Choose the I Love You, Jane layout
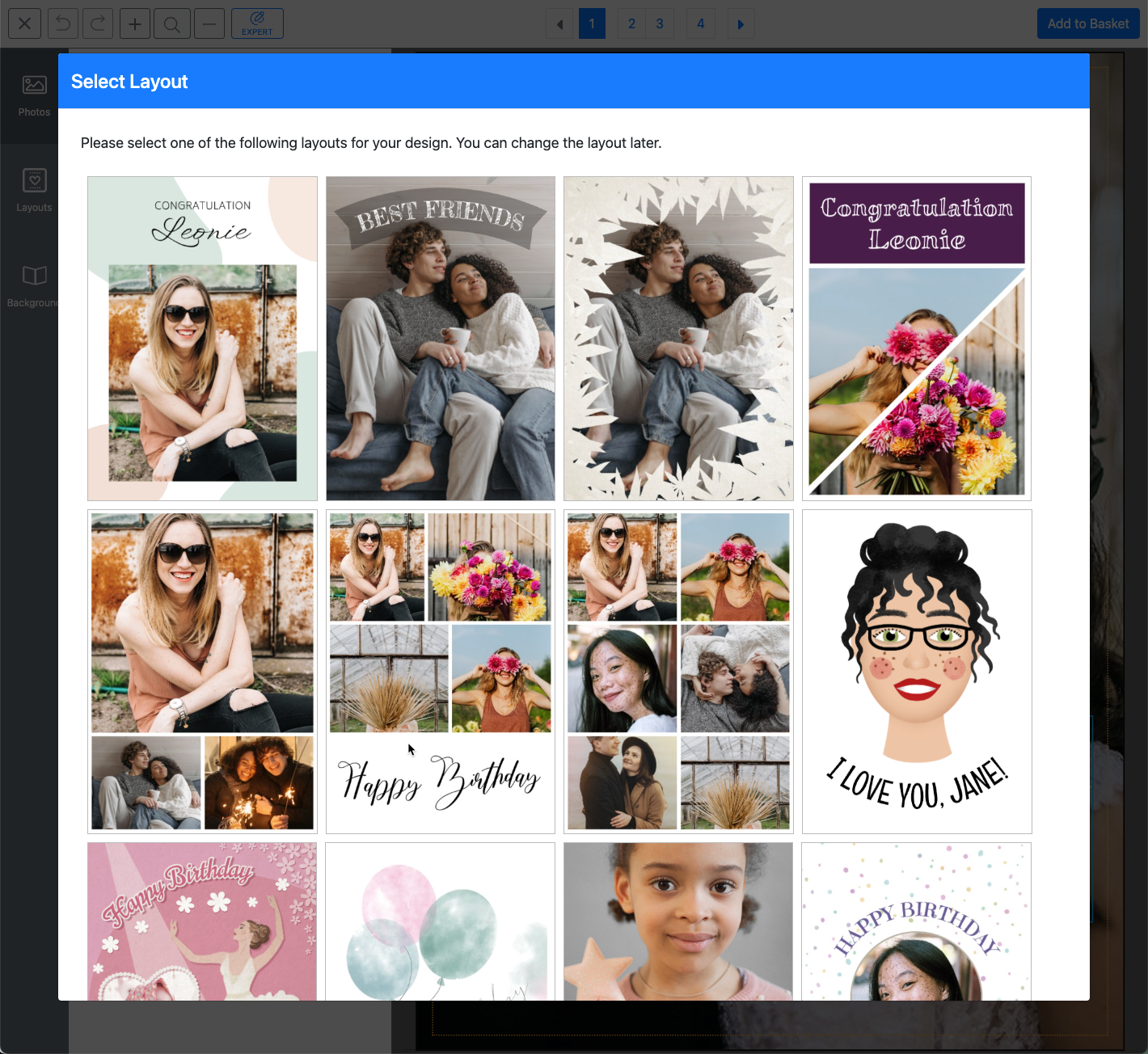This screenshot has width=1148, height=1054. (x=917, y=672)
